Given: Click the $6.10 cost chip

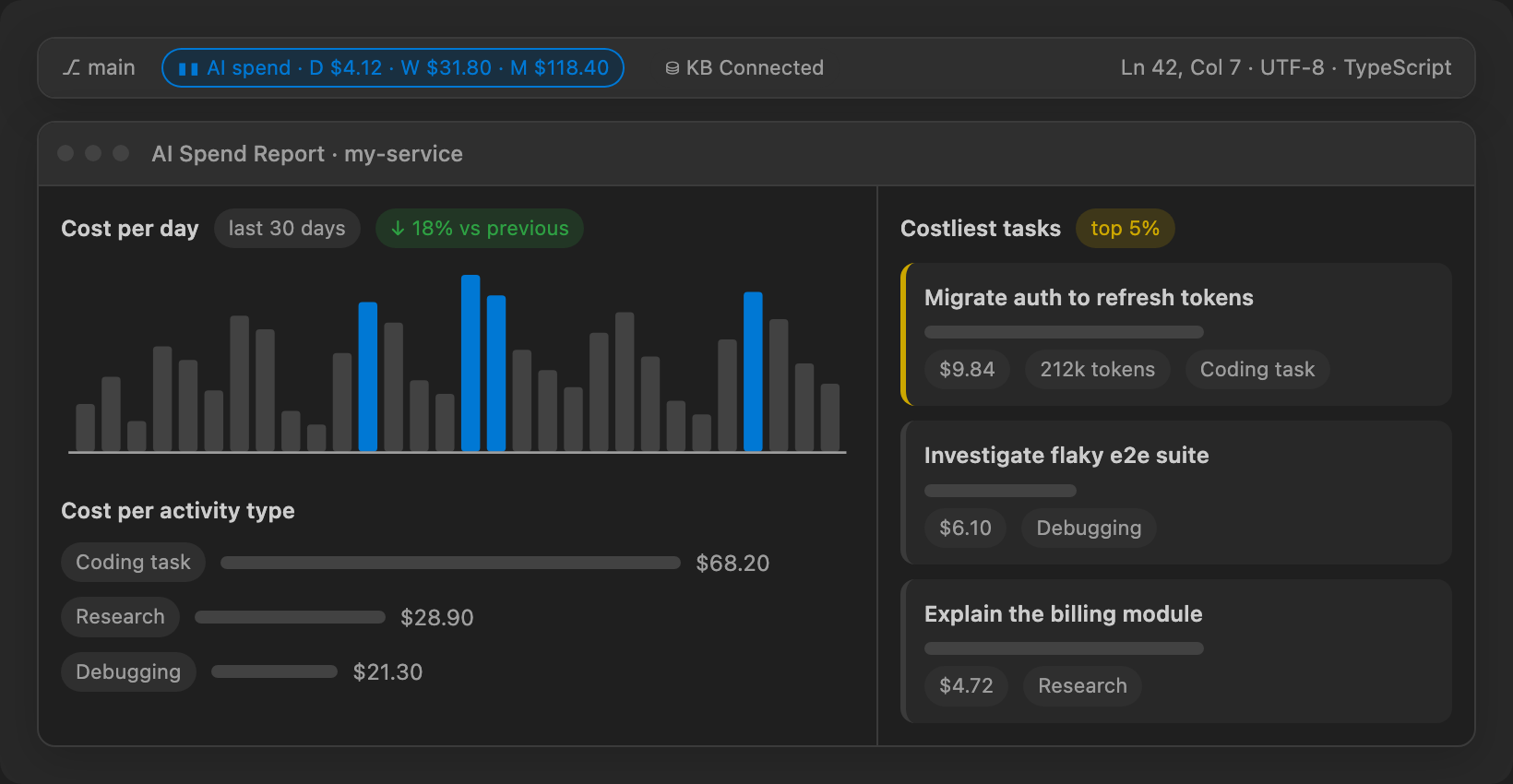Looking at the screenshot, I should click(965, 529).
